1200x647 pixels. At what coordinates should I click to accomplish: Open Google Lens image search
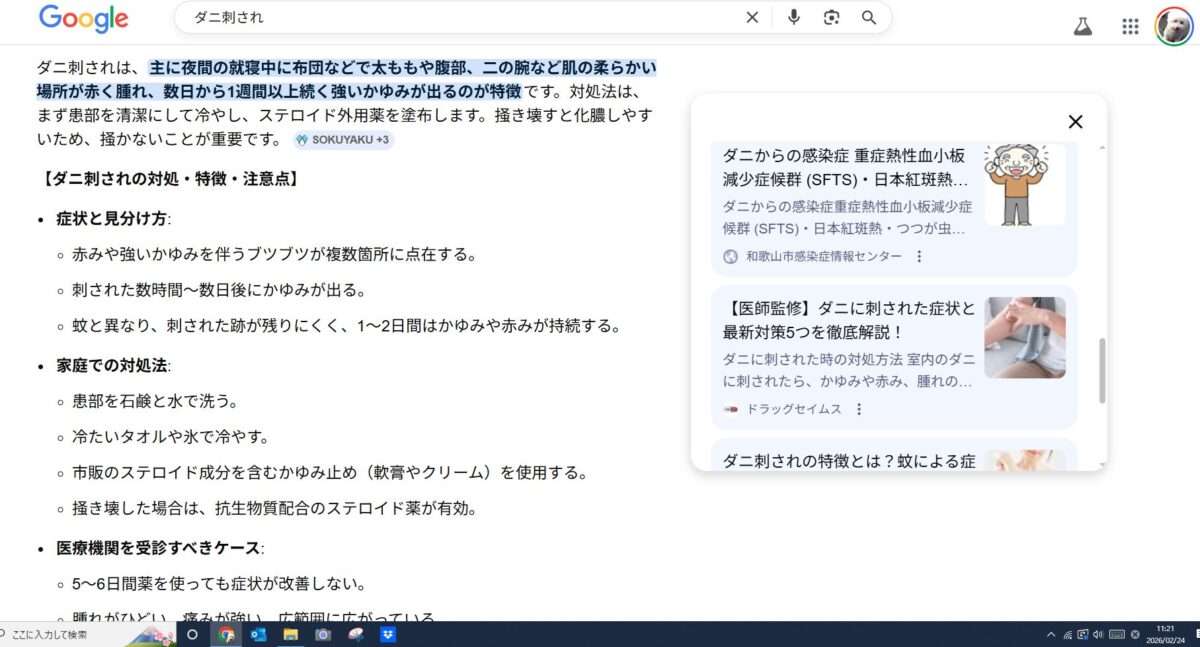(x=831, y=17)
